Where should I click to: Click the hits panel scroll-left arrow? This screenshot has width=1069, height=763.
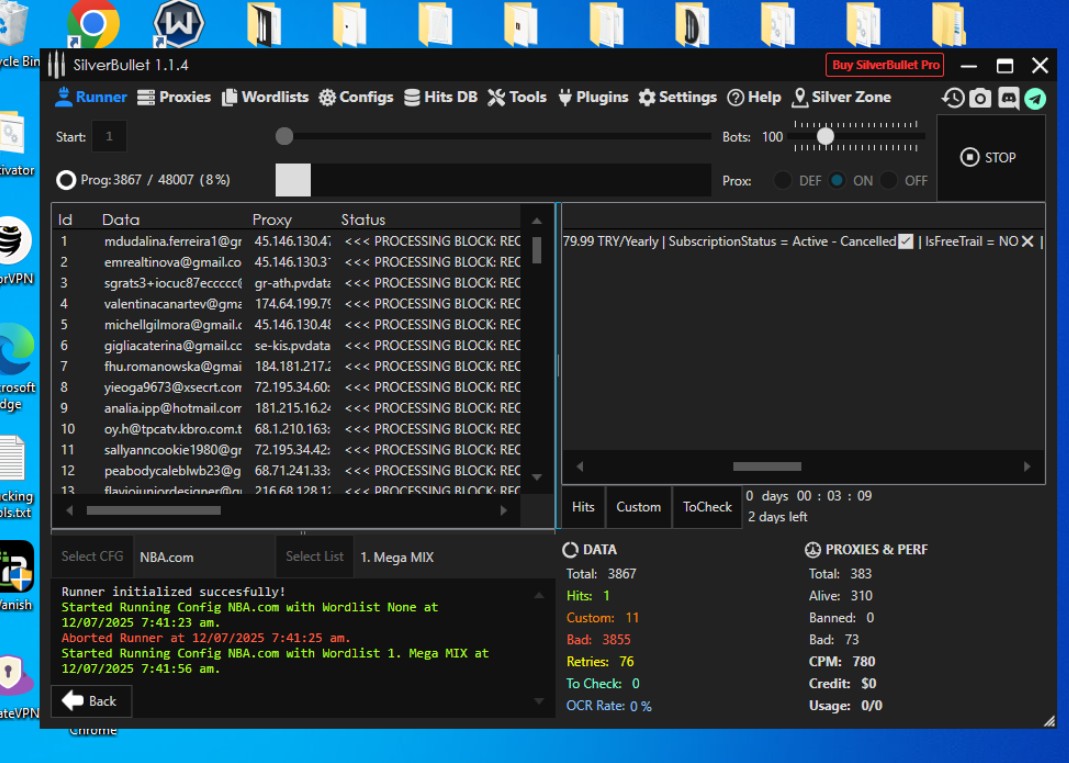(x=579, y=466)
